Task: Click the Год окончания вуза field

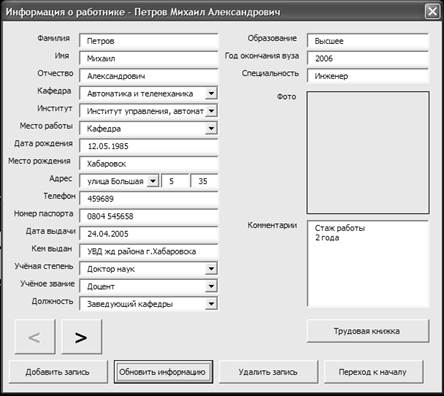Action: (368, 58)
